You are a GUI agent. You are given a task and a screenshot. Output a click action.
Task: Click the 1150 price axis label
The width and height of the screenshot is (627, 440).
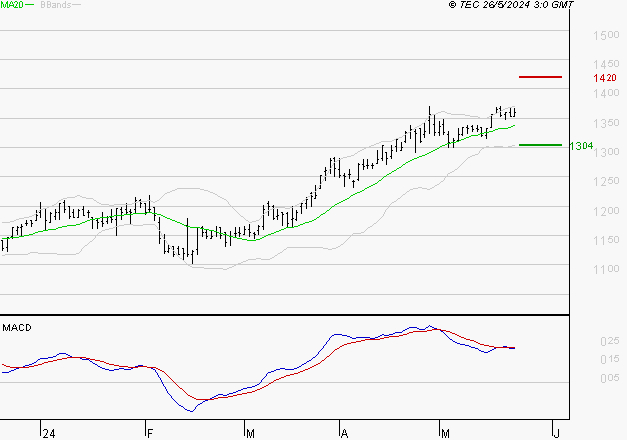(606, 240)
